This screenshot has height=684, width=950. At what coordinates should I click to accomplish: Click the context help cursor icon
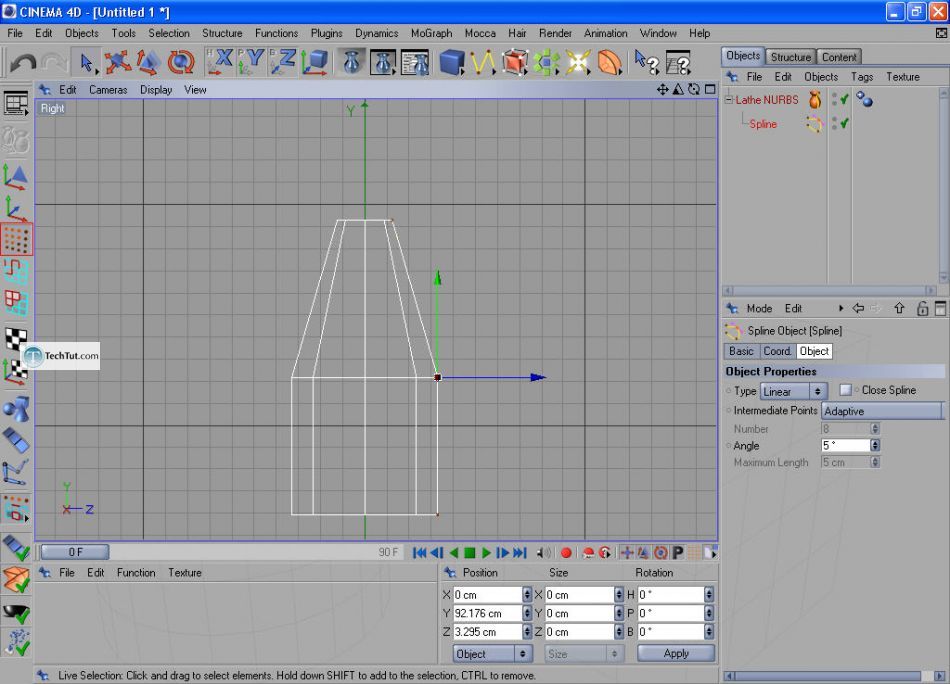646,62
